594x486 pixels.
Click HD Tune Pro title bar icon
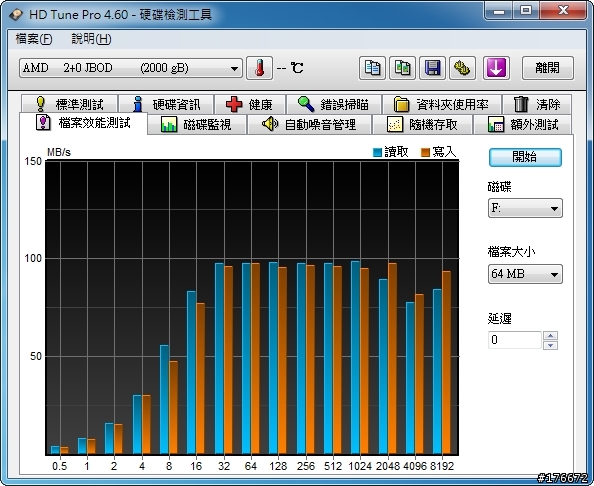16,14
